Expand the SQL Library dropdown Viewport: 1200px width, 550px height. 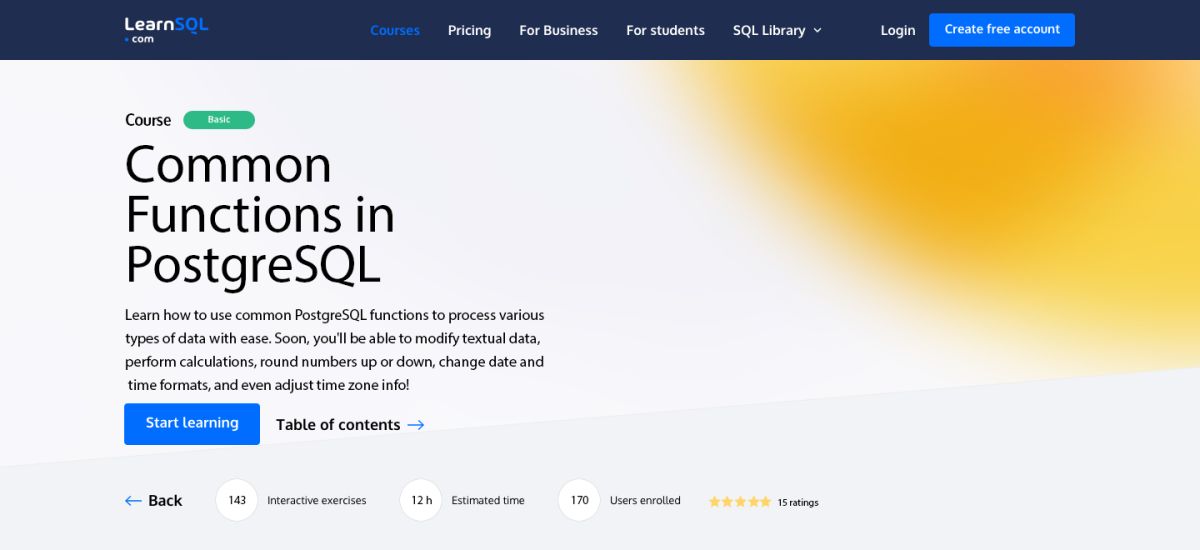click(x=777, y=30)
